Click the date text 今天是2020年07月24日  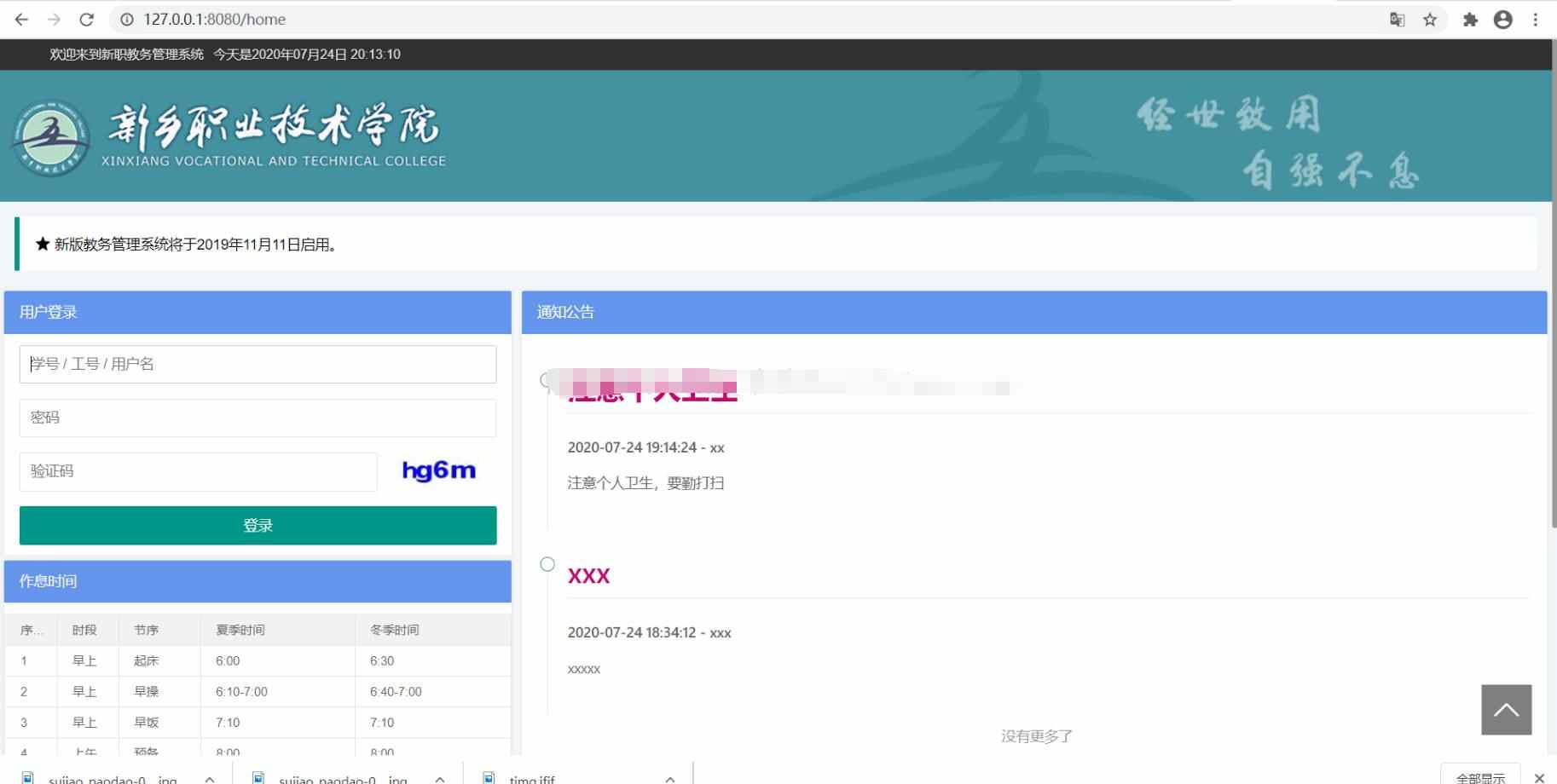click(x=280, y=54)
